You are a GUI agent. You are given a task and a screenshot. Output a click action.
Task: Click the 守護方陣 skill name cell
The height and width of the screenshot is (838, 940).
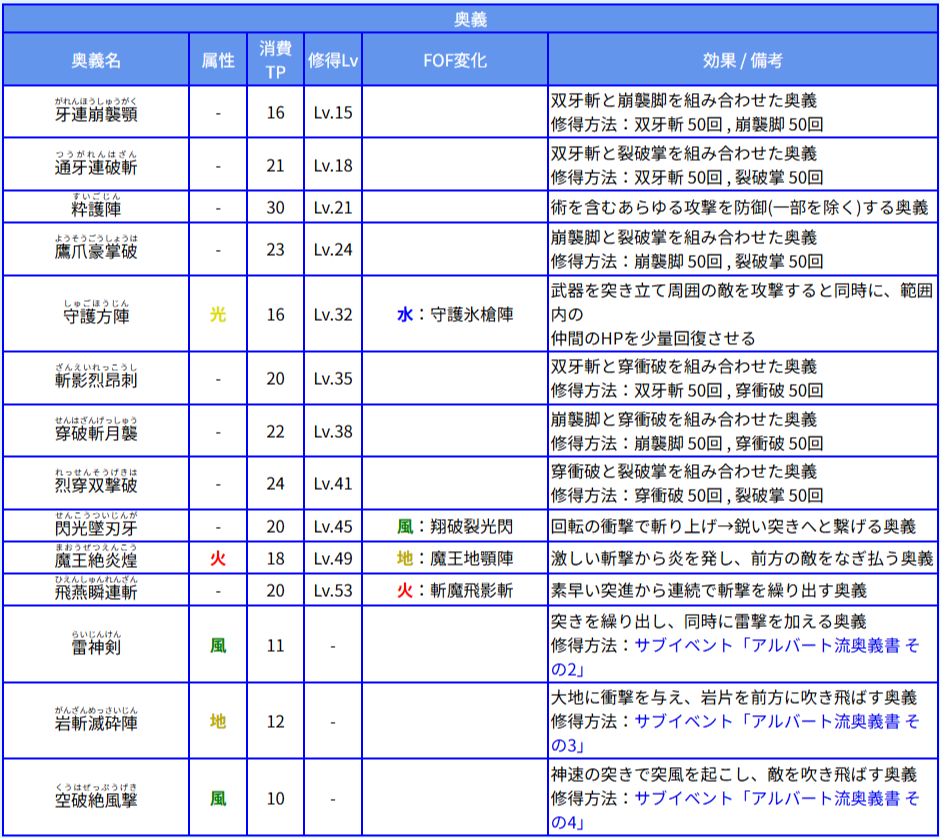[x=96, y=316]
